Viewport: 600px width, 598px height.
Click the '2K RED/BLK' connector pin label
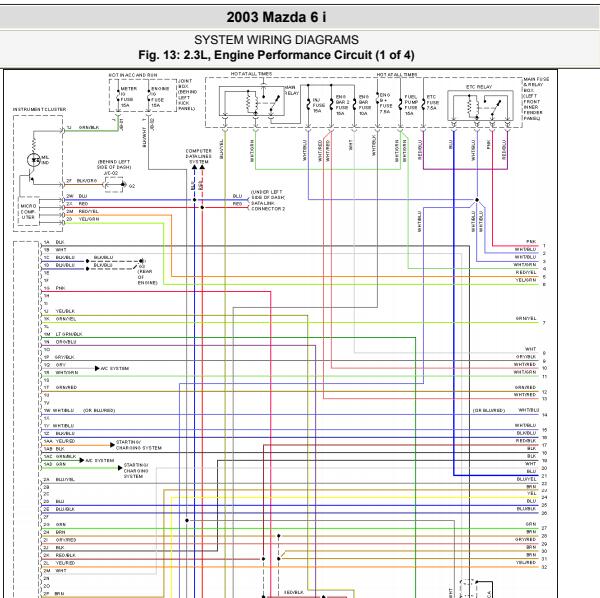point(60,555)
